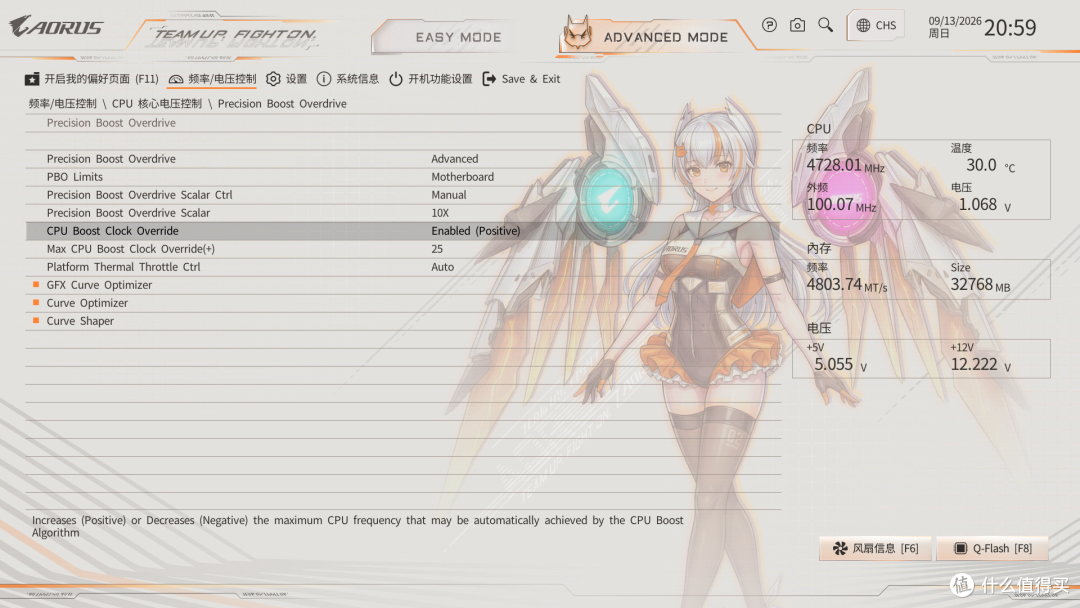Click the date and time display
1080x608 pixels.
click(982, 27)
